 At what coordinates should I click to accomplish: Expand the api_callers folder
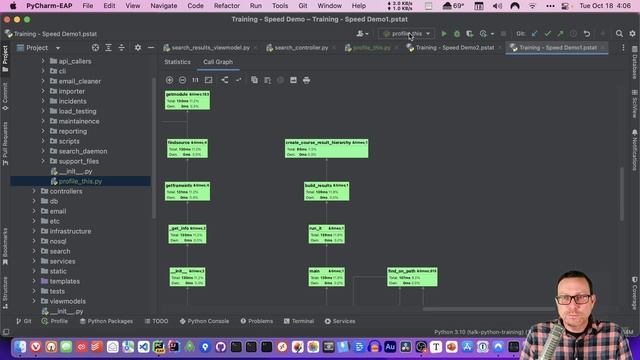pos(43,61)
